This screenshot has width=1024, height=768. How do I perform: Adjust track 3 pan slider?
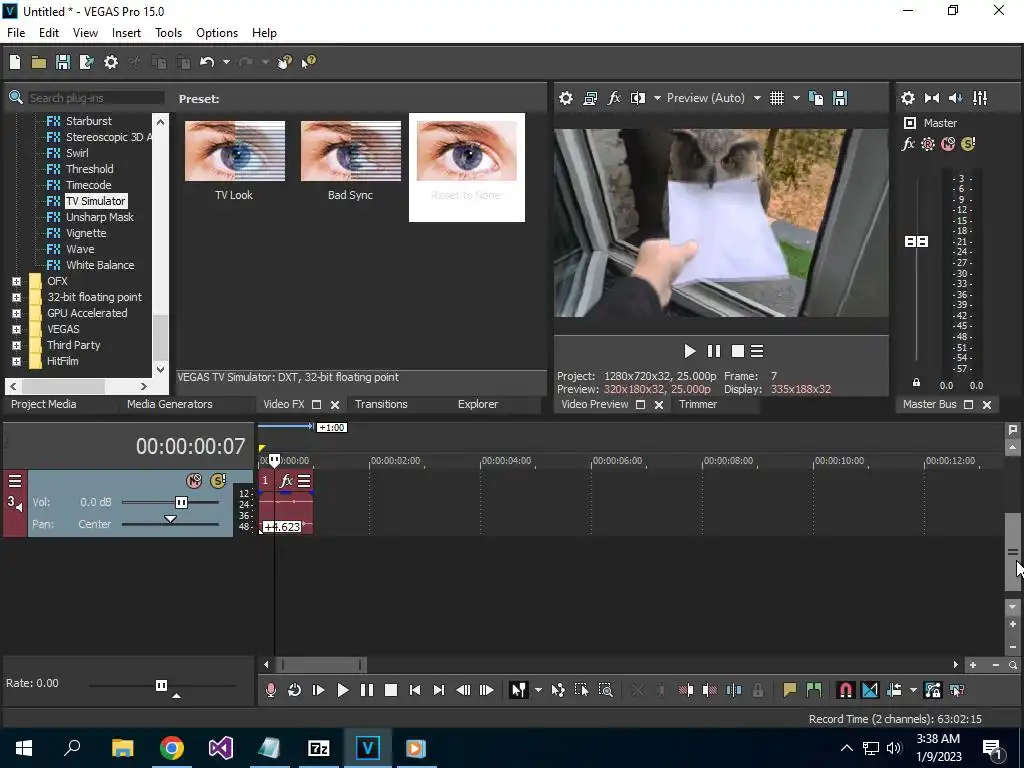click(x=170, y=520)
